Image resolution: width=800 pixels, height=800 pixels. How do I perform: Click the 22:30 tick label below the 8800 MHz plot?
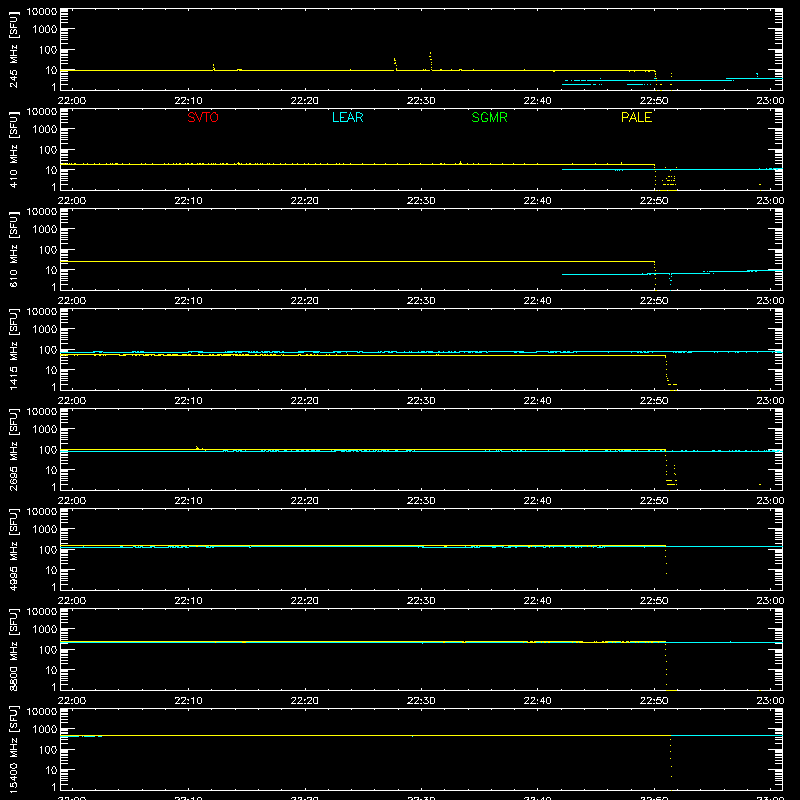pos(421,701)
